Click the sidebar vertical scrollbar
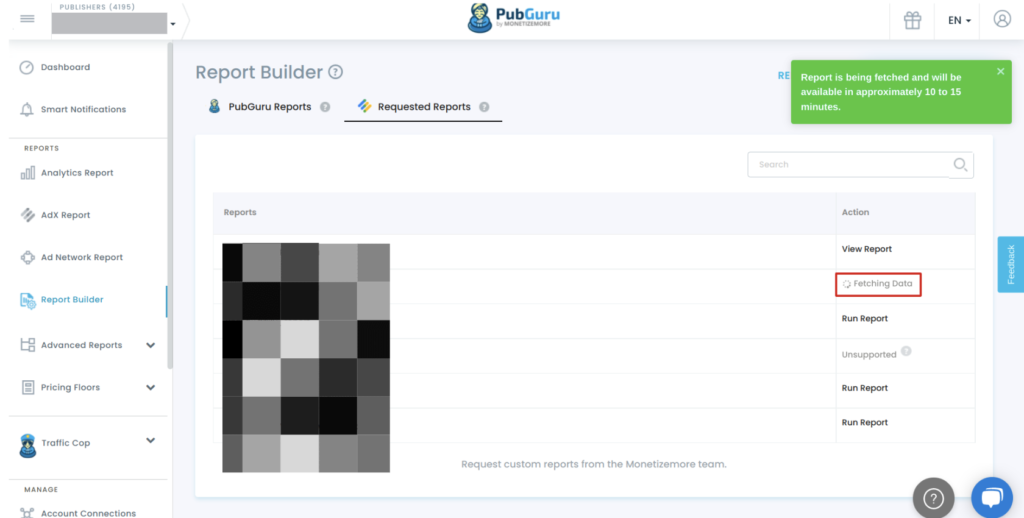 pyautogui.click(x=170, y=206)
